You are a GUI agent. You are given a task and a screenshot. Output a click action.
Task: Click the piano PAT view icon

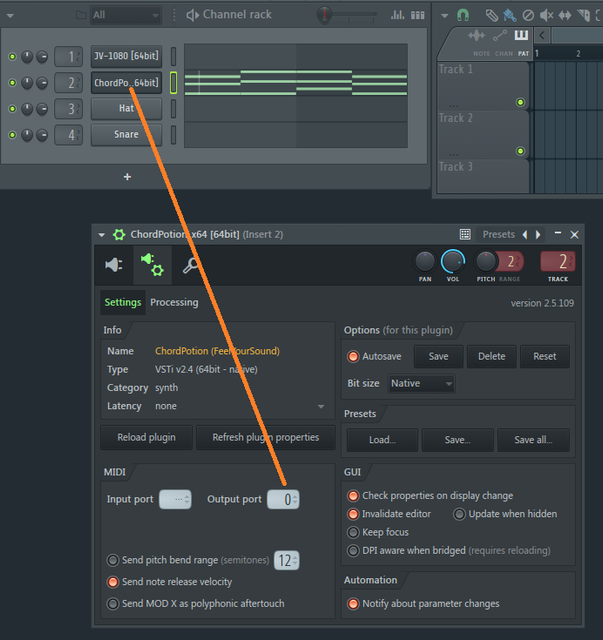[x=521, y=35]
